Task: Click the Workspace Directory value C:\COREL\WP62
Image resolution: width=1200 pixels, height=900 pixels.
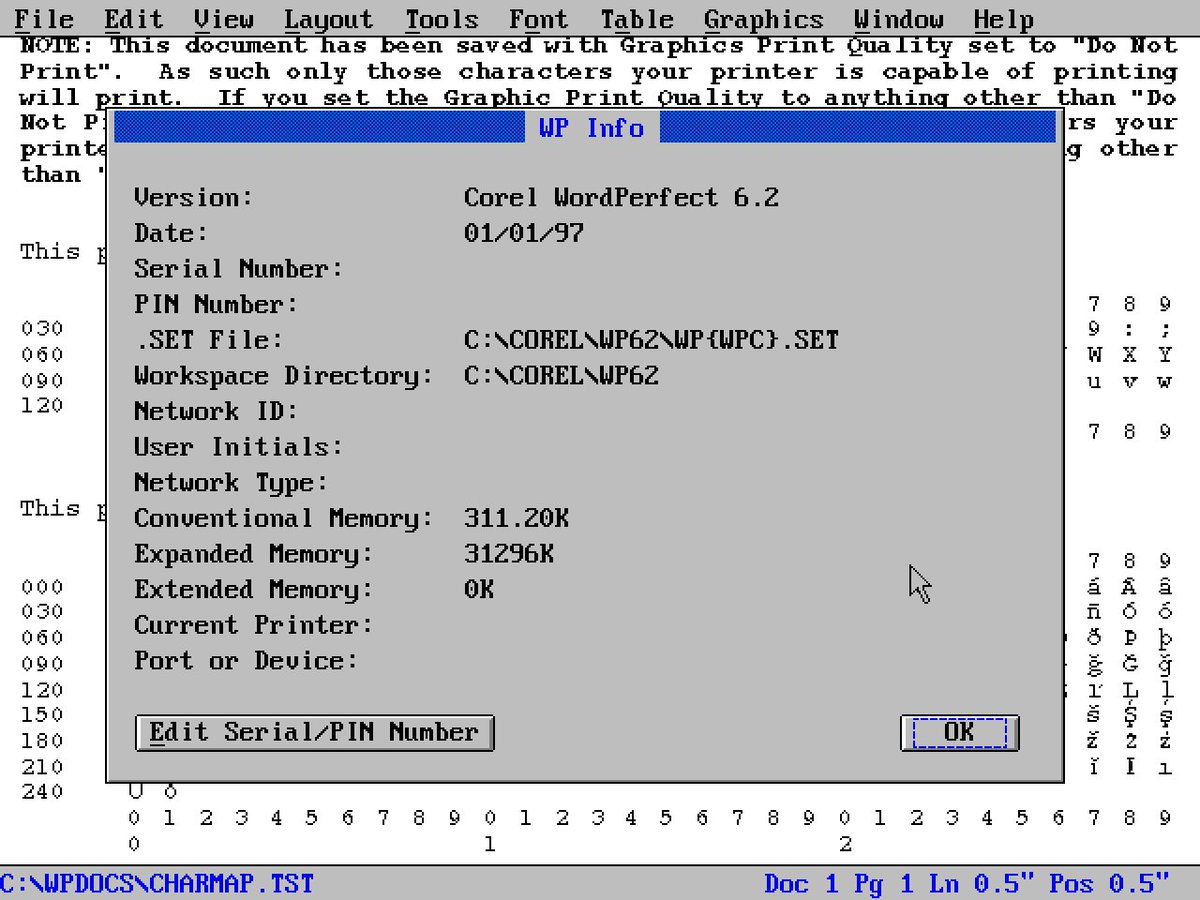Action: tap(561, 376)
